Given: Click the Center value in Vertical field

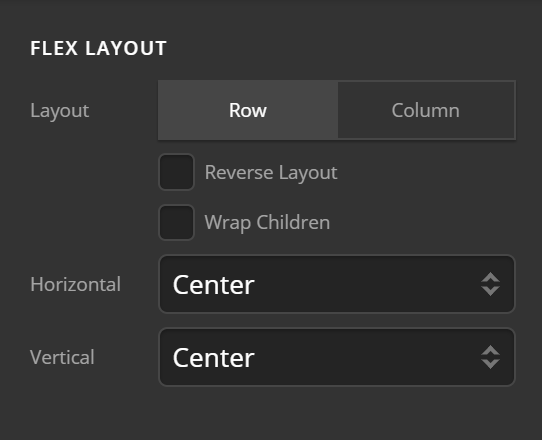Looking at the screenshot, I should click(x=214, y=358).
